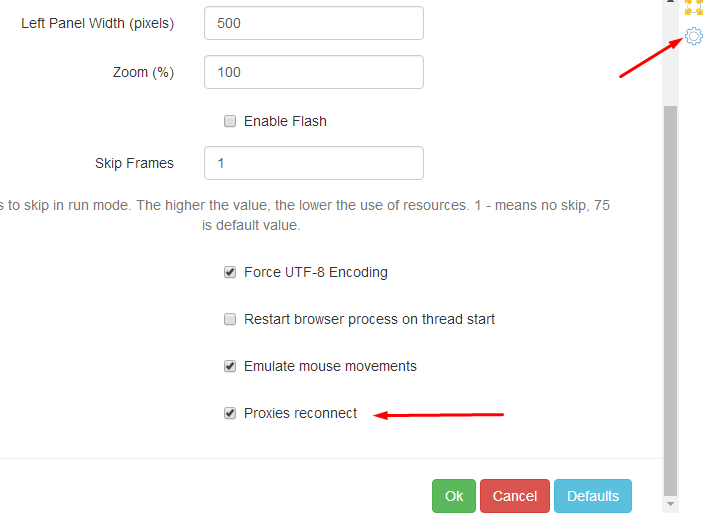Reset settings with the Defaults button

(x=593, y=496)
